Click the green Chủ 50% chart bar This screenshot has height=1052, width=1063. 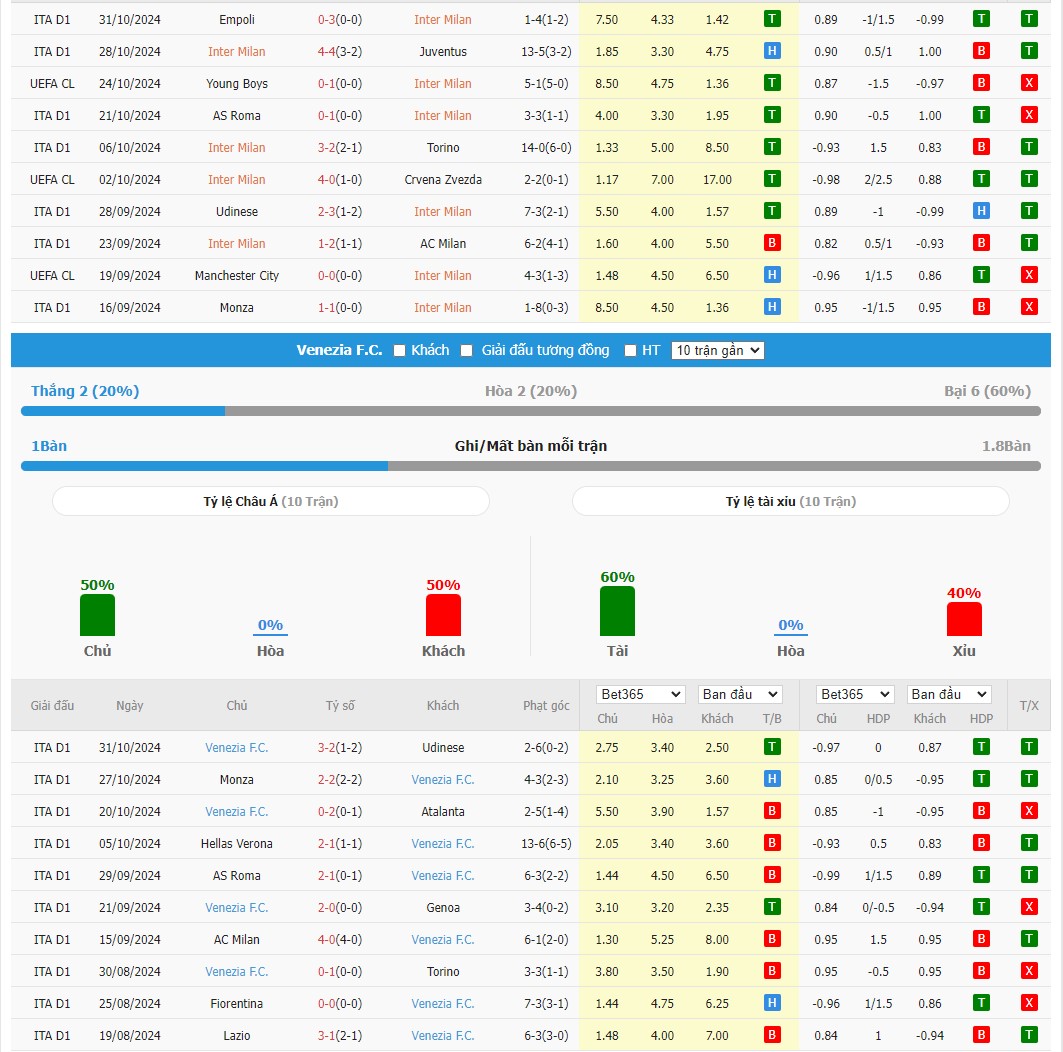pyautogui.click(x=98, y=615)
